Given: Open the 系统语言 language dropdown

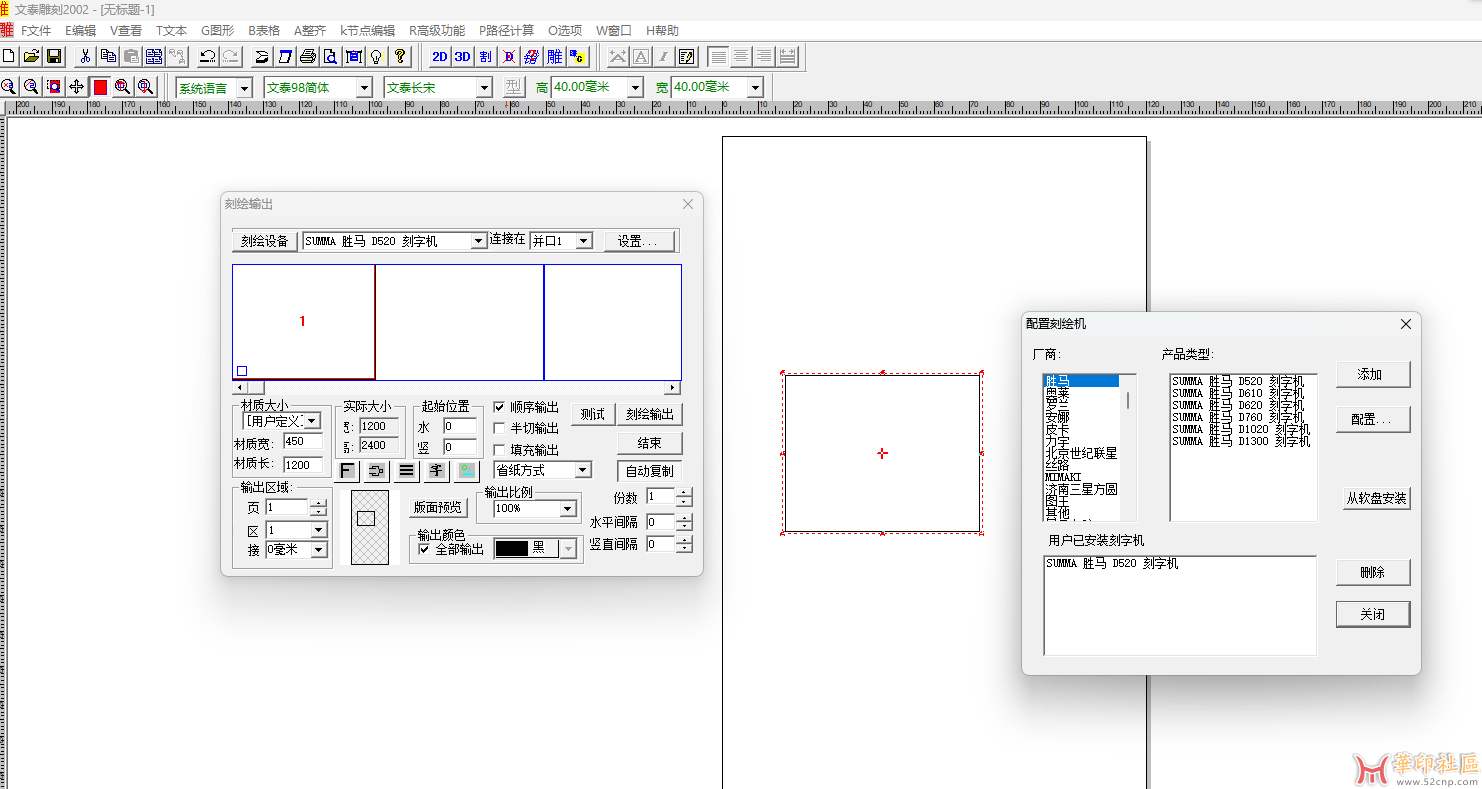Looking at the screenshot, I should 244,88.
